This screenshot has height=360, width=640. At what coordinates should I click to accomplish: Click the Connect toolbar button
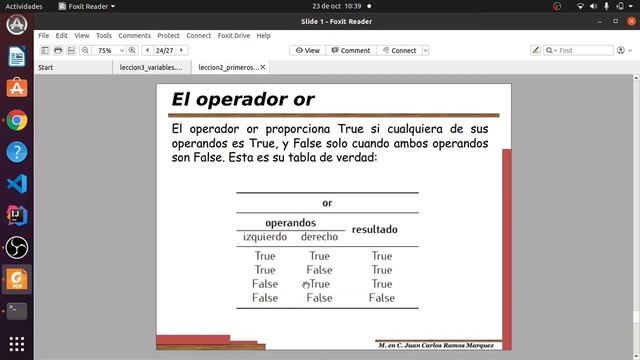click(x=400, y=51)
